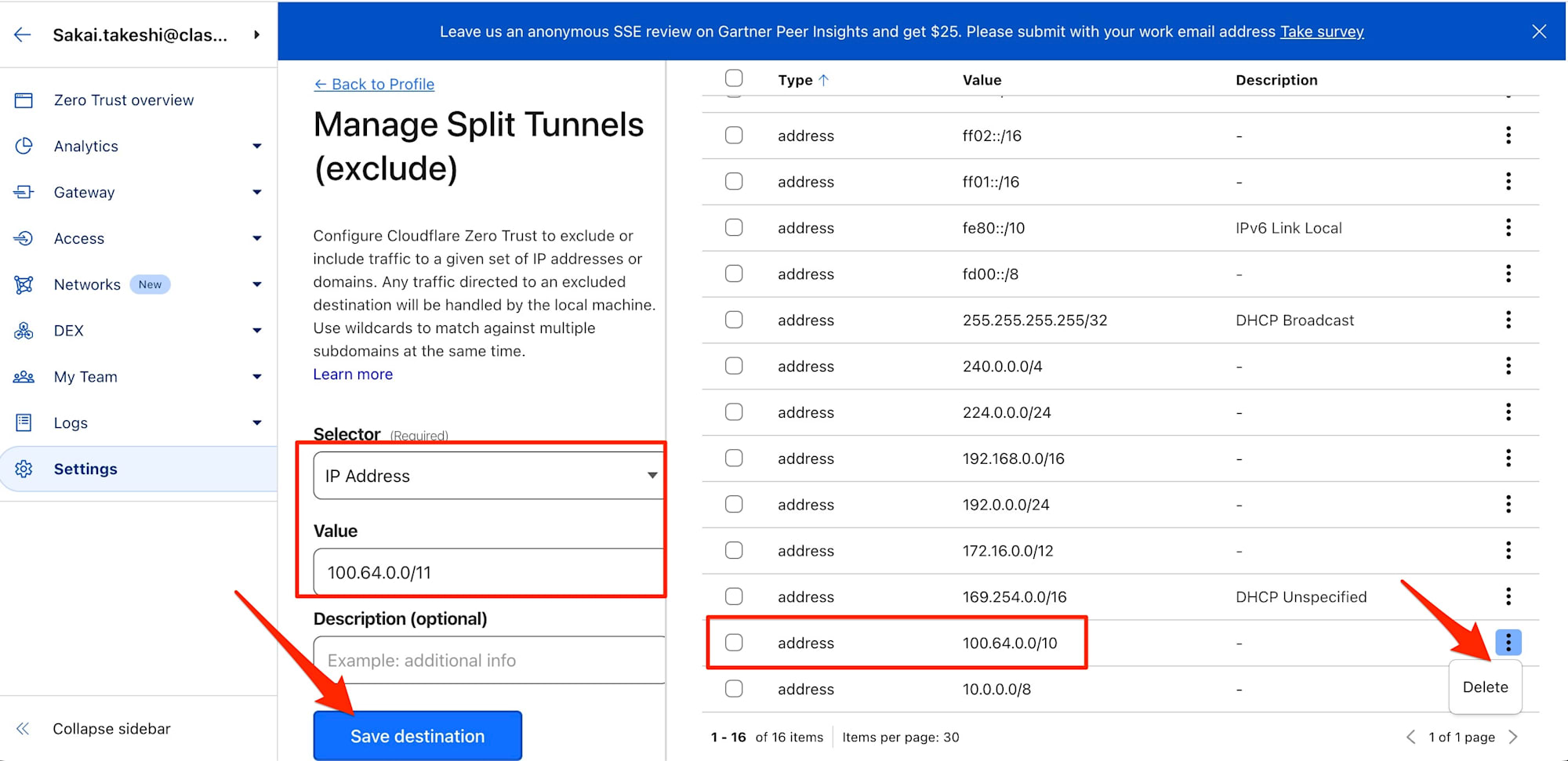Click the My Team people icon

24,377
